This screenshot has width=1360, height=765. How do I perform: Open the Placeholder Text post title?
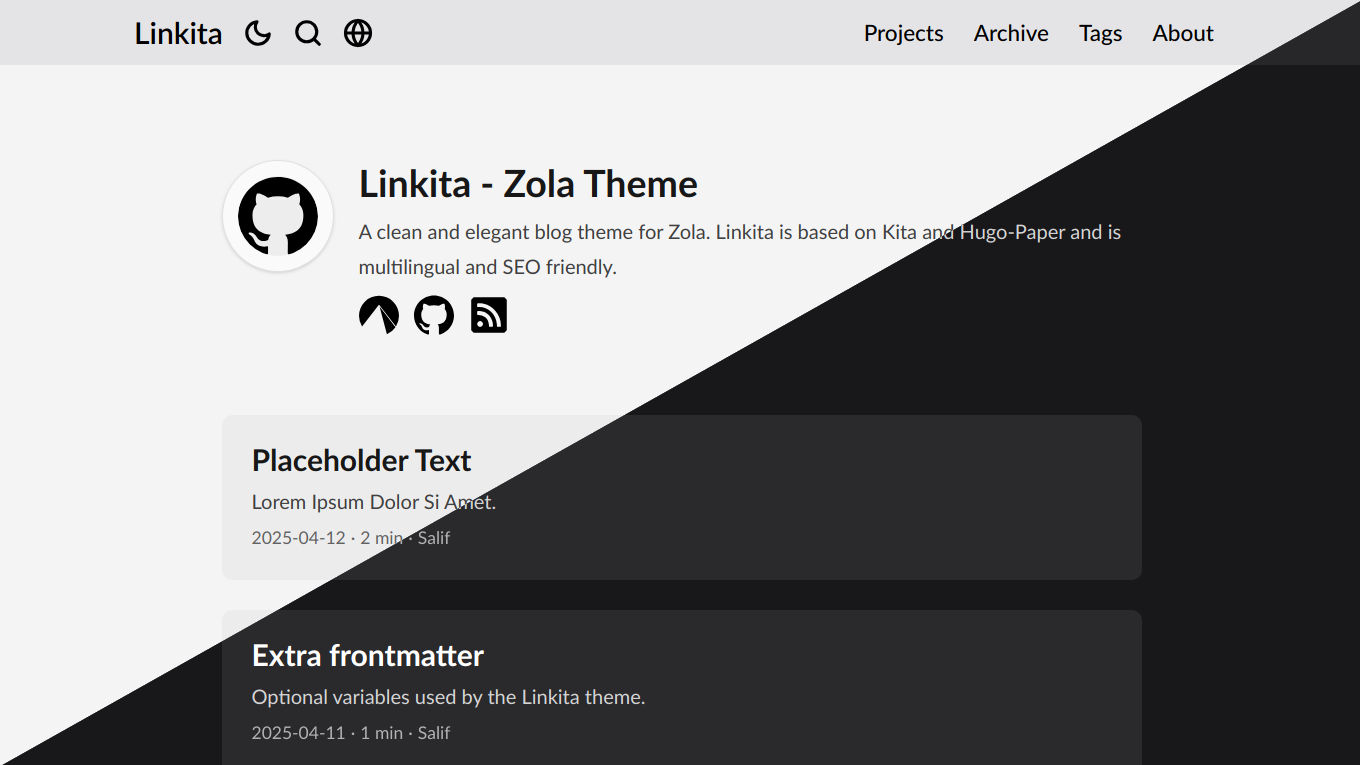tap(361, 461)
